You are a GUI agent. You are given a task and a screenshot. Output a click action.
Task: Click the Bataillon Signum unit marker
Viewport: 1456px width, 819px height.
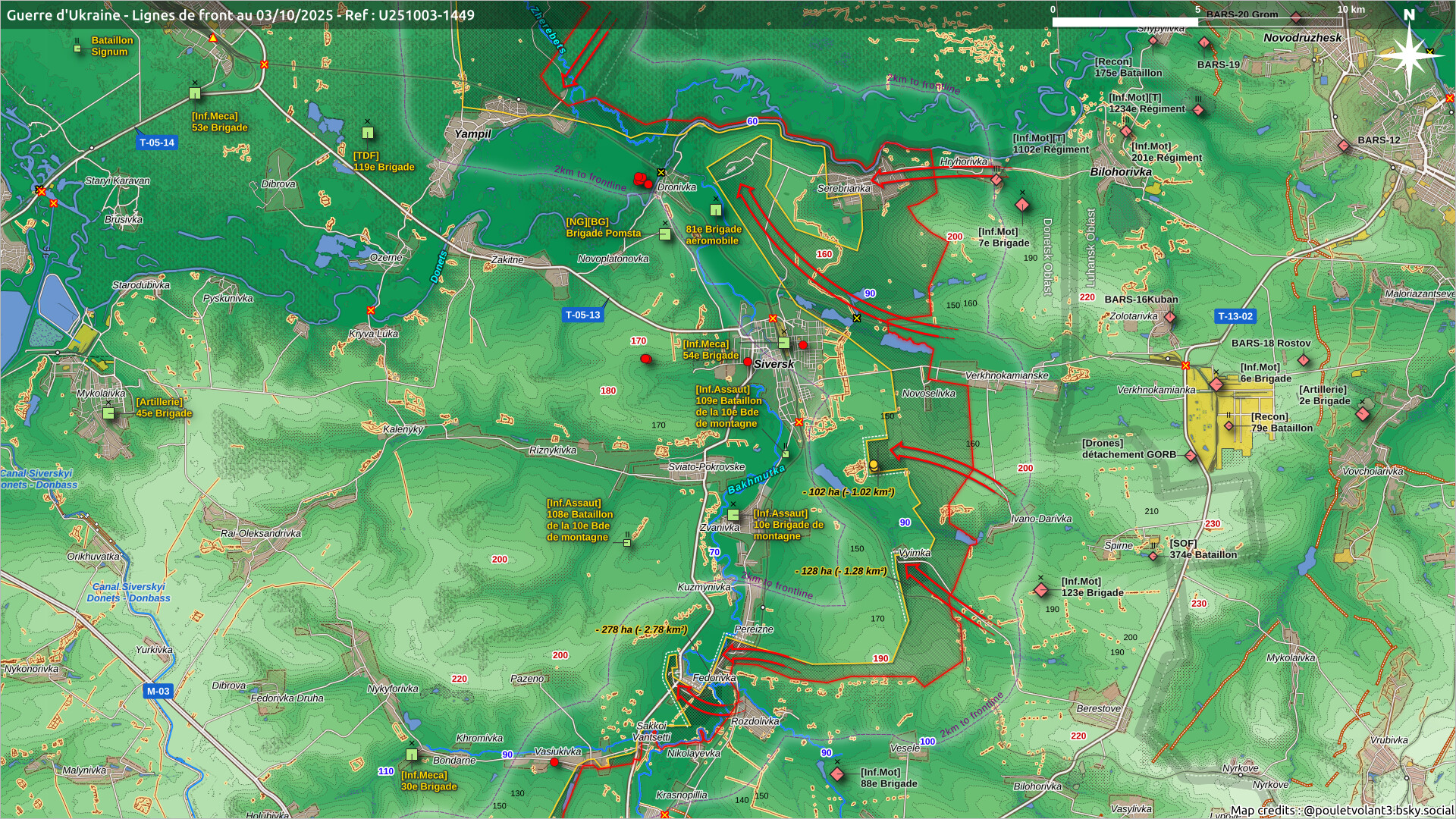point(77,48)
